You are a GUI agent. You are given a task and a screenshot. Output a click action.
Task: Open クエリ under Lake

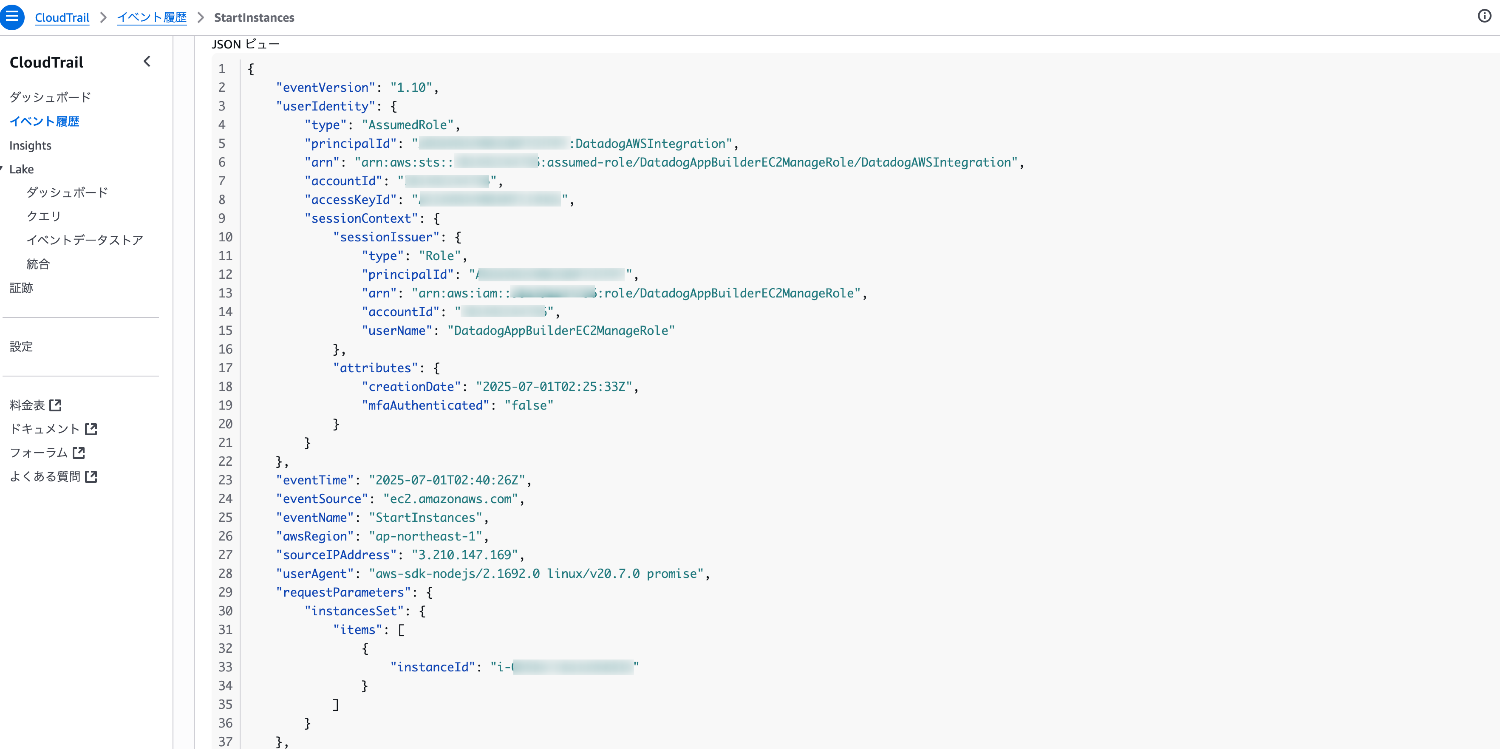[x=44, y=216]
